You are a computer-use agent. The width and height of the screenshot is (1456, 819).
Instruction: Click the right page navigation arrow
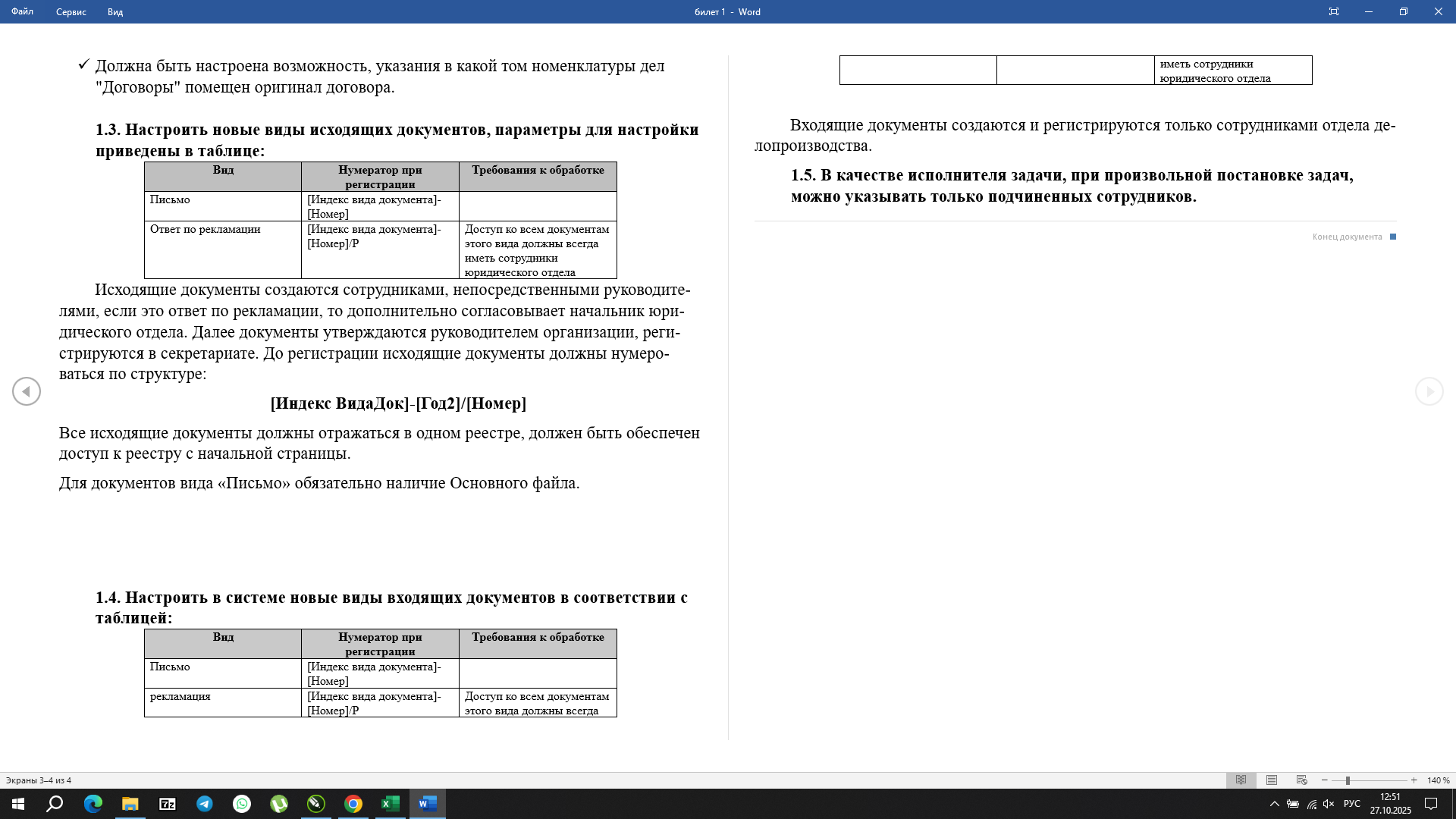click(1429, 391)
